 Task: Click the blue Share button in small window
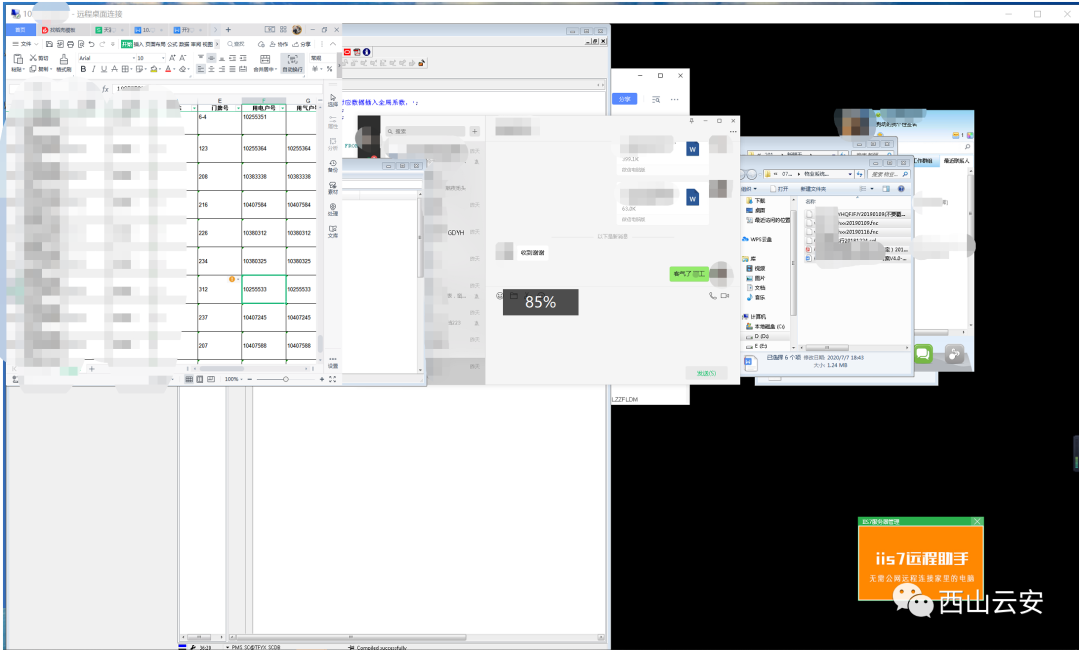624,99
